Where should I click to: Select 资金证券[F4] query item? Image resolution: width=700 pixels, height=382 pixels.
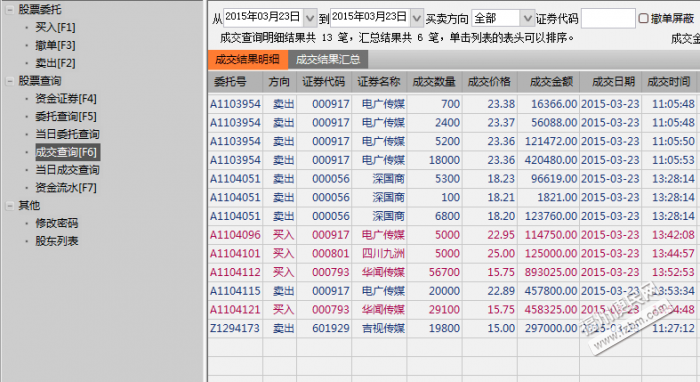pos(66,99)
